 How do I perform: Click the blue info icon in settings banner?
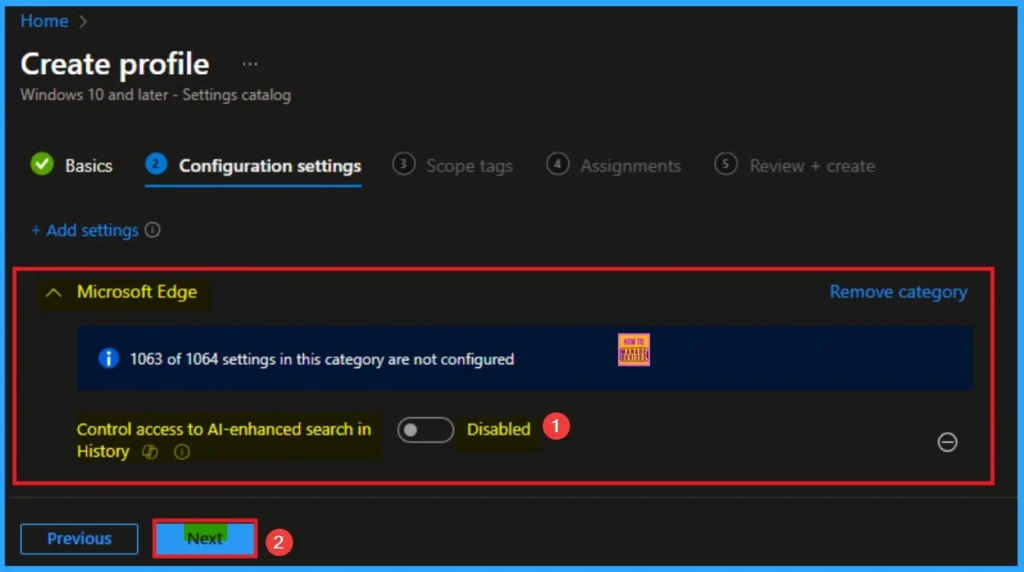(108, 358)
